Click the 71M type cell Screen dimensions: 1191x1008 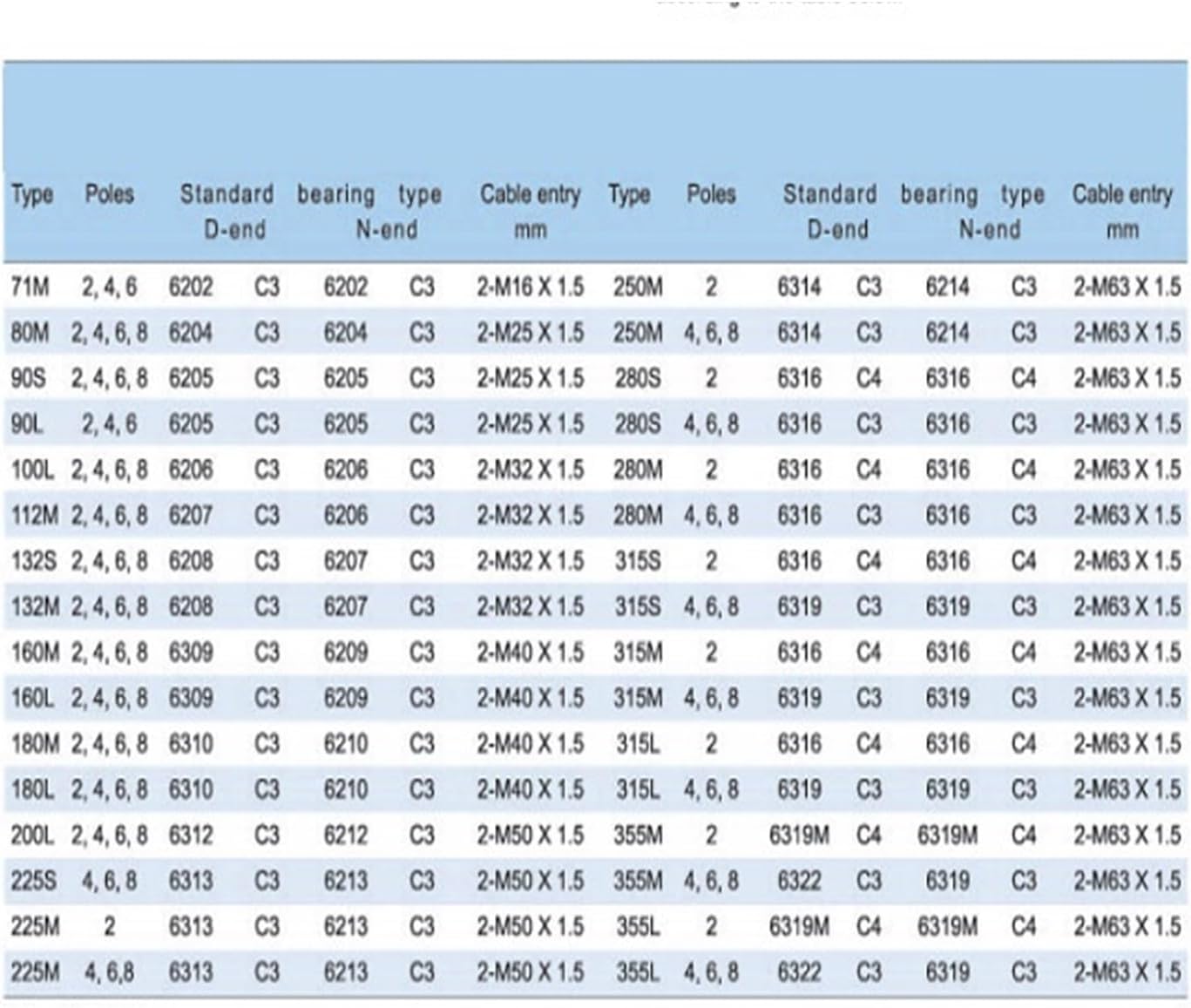pyautogui.click(x=30, y=287)
